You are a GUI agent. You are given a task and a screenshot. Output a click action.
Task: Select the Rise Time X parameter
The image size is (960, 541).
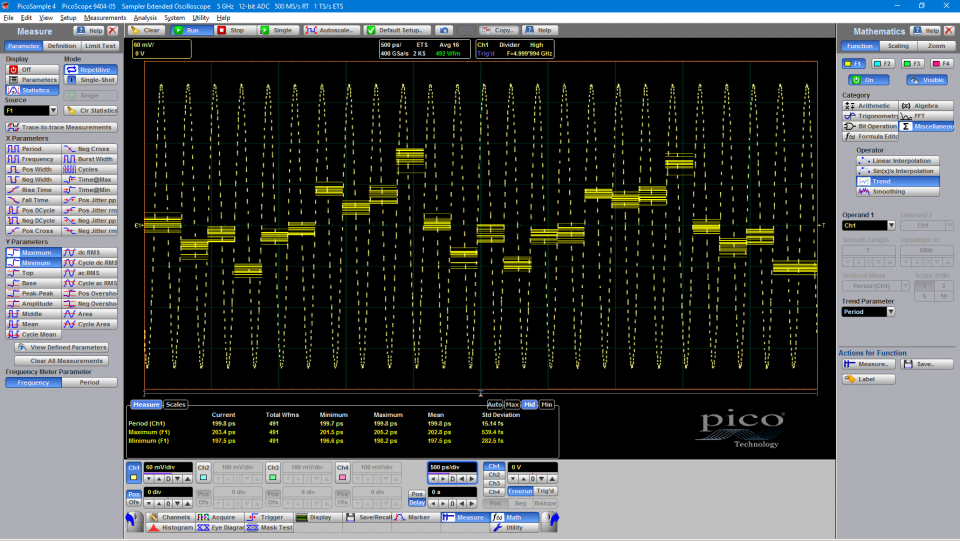point(33,190)
